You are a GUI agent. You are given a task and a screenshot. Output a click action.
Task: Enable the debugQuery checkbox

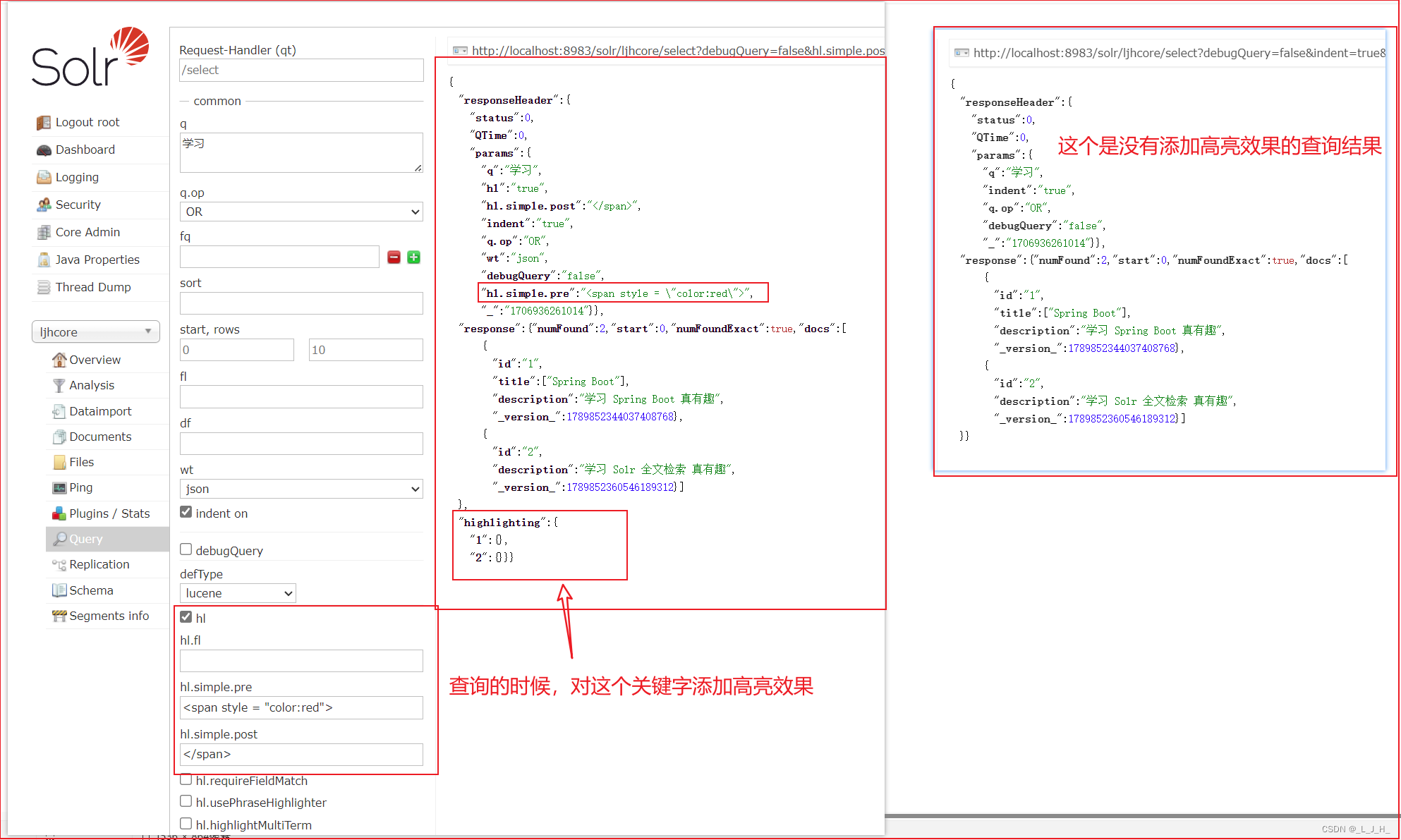coord(186,549)
